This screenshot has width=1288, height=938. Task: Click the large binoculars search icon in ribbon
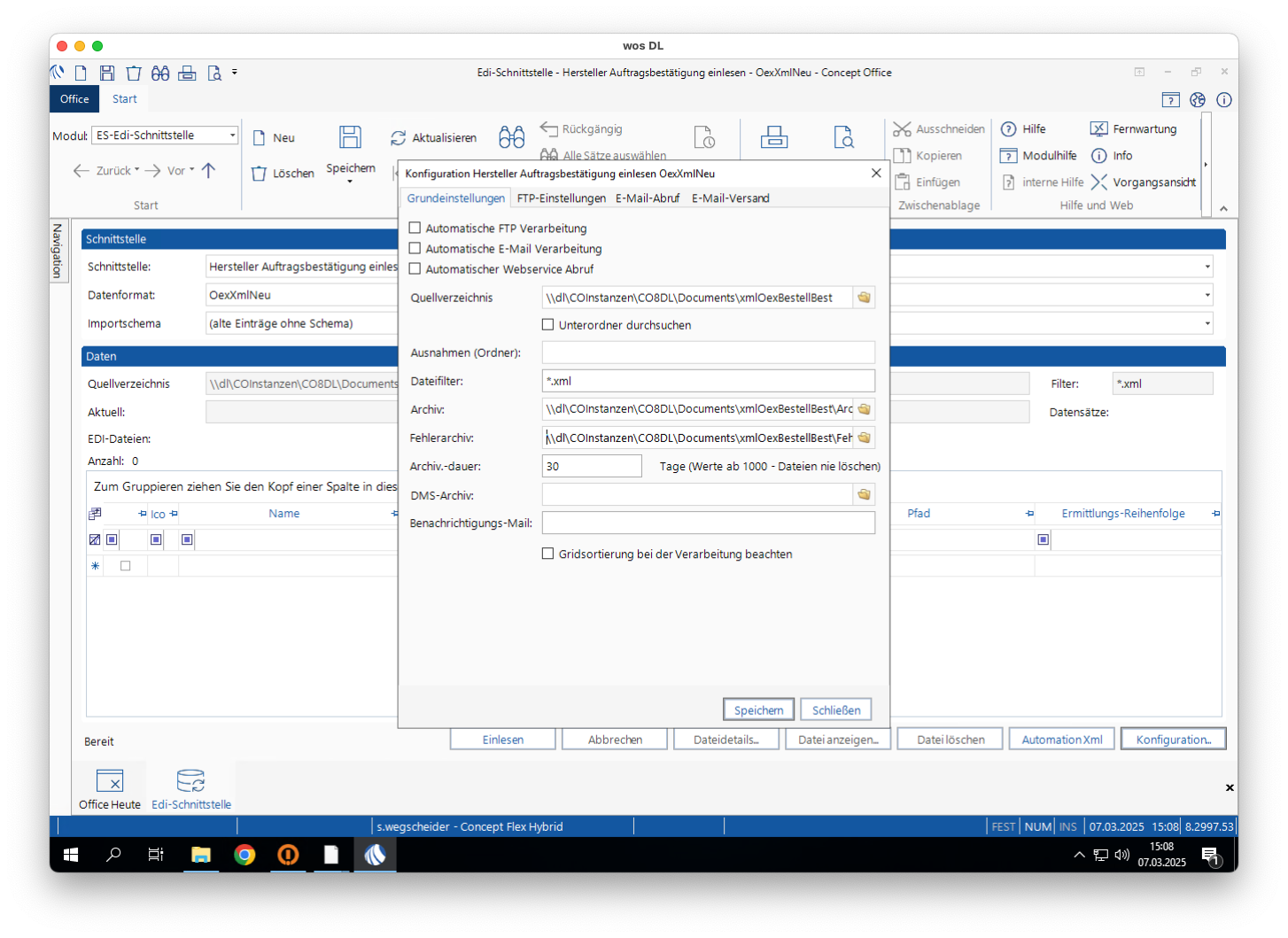tap(512, 136)
